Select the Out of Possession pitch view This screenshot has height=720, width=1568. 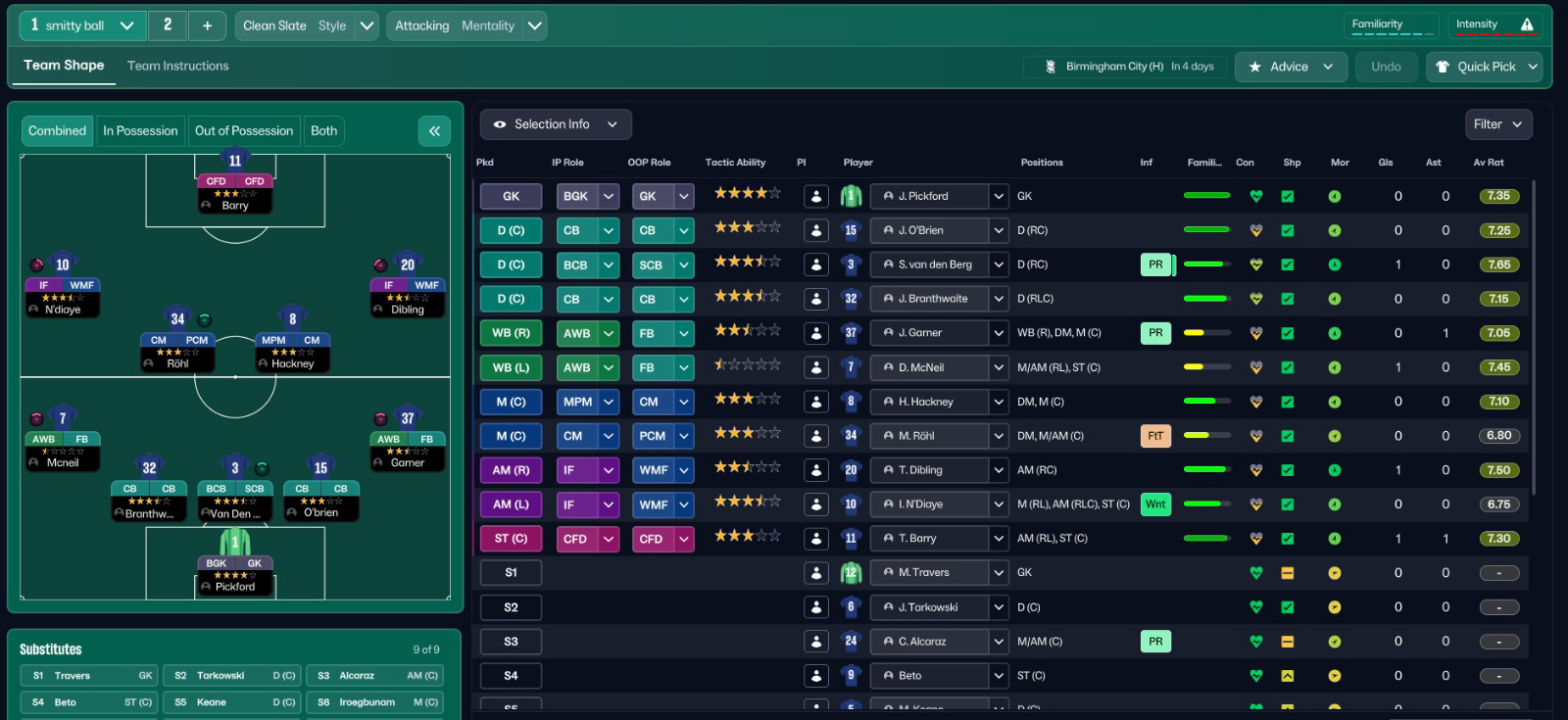coord(244,130)
